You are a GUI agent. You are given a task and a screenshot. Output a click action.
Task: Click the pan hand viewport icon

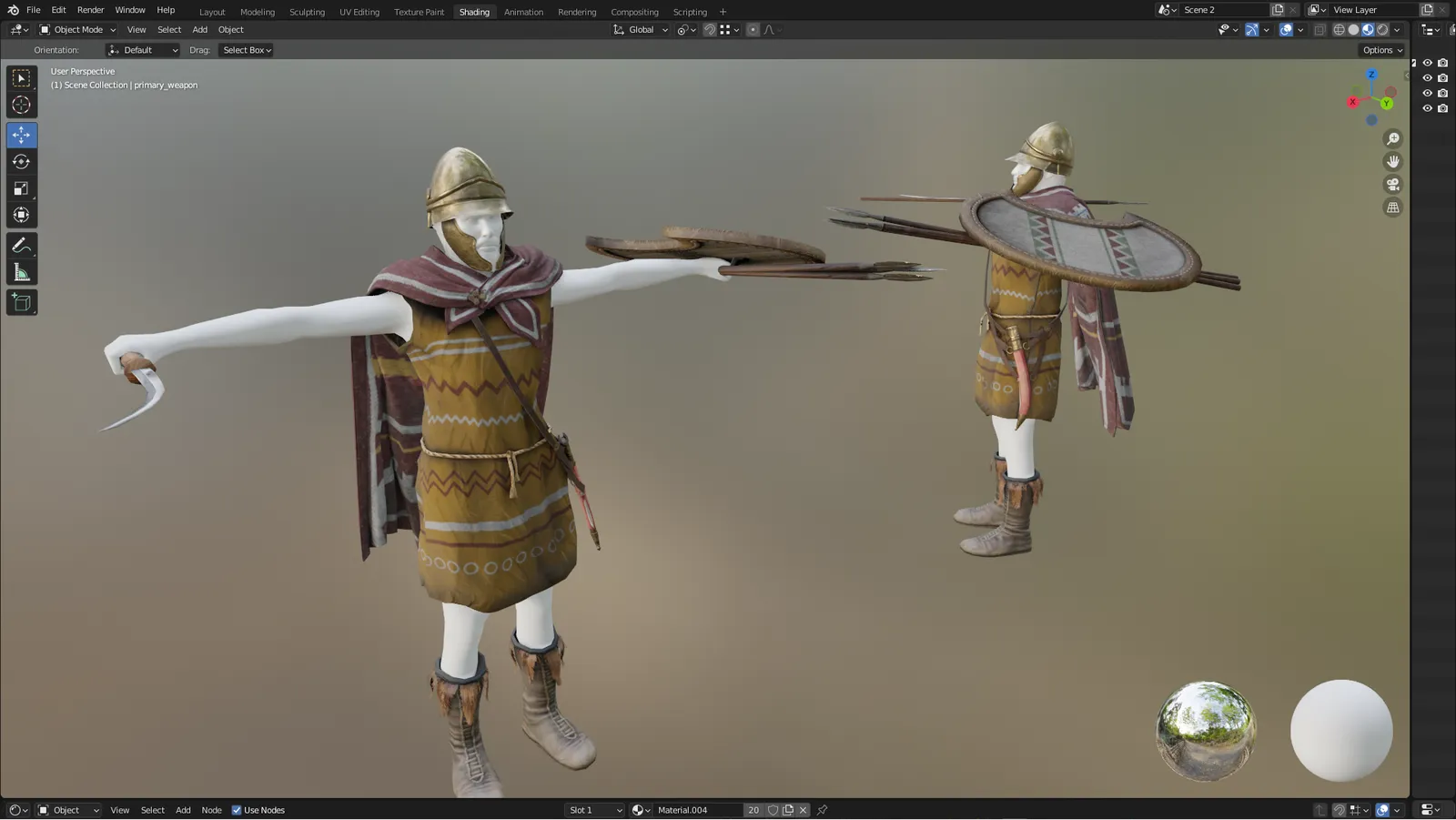[1392, 162]
